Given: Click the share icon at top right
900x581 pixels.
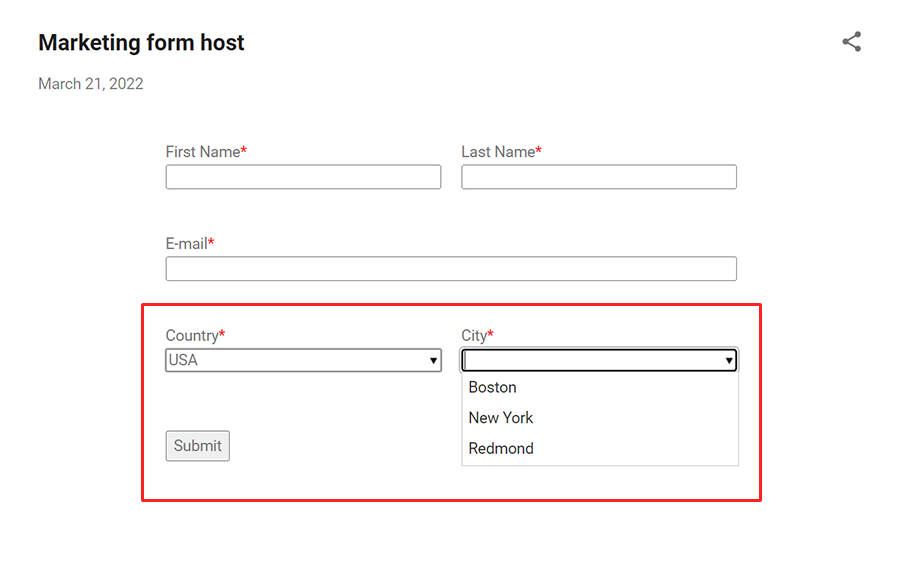Looking at the screenshot, I should tap(851, 41).
